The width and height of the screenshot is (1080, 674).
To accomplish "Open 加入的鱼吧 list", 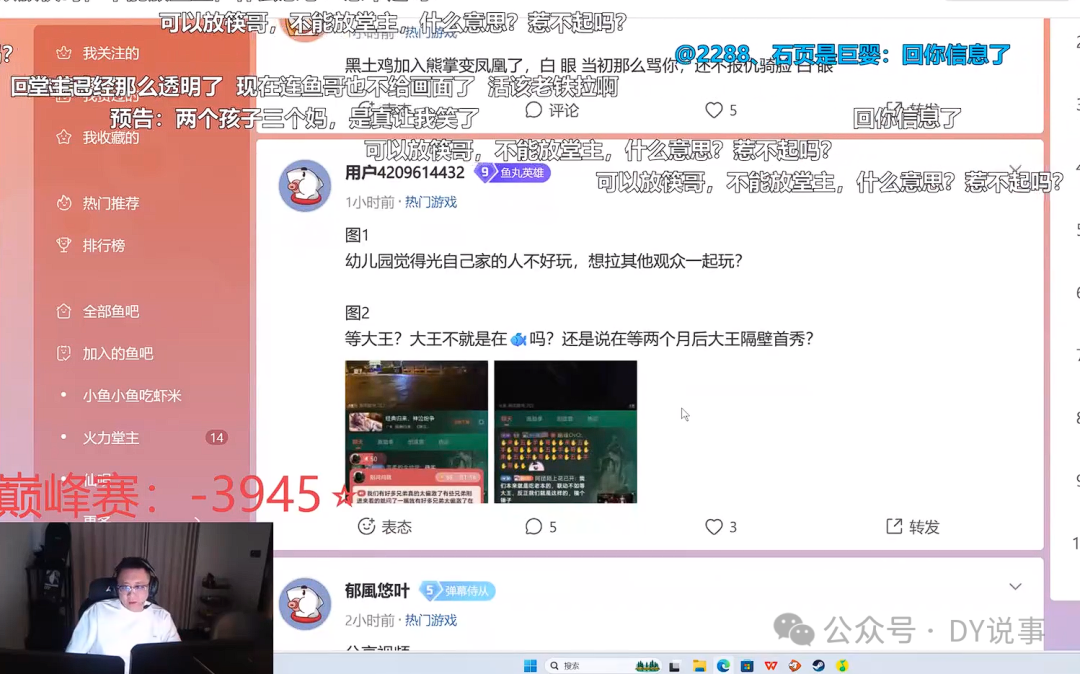I will coord(117,353).
